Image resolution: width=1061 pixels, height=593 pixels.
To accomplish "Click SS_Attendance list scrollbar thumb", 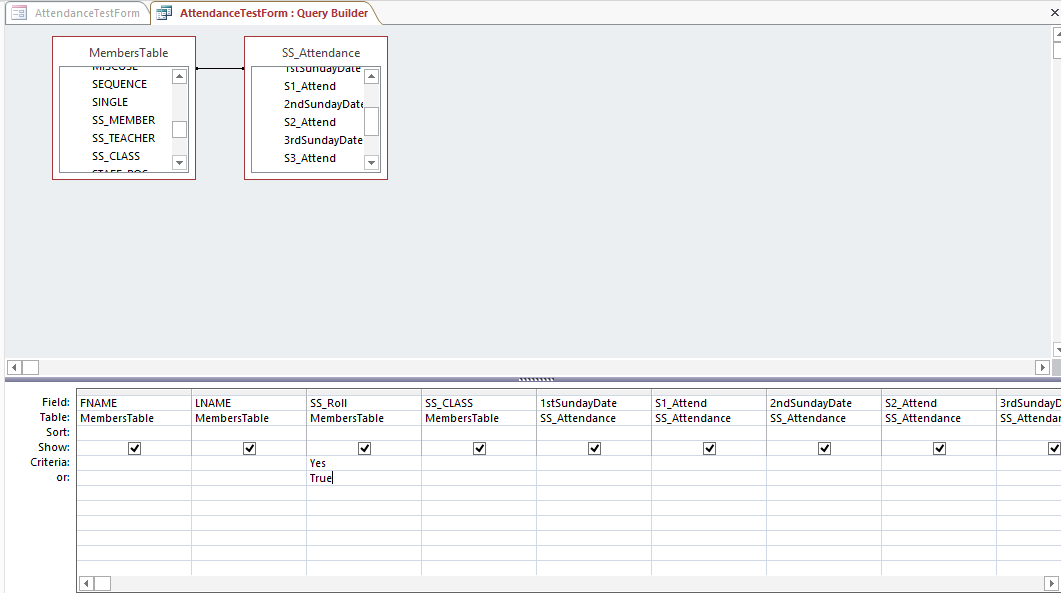I will tap(371, 122).
